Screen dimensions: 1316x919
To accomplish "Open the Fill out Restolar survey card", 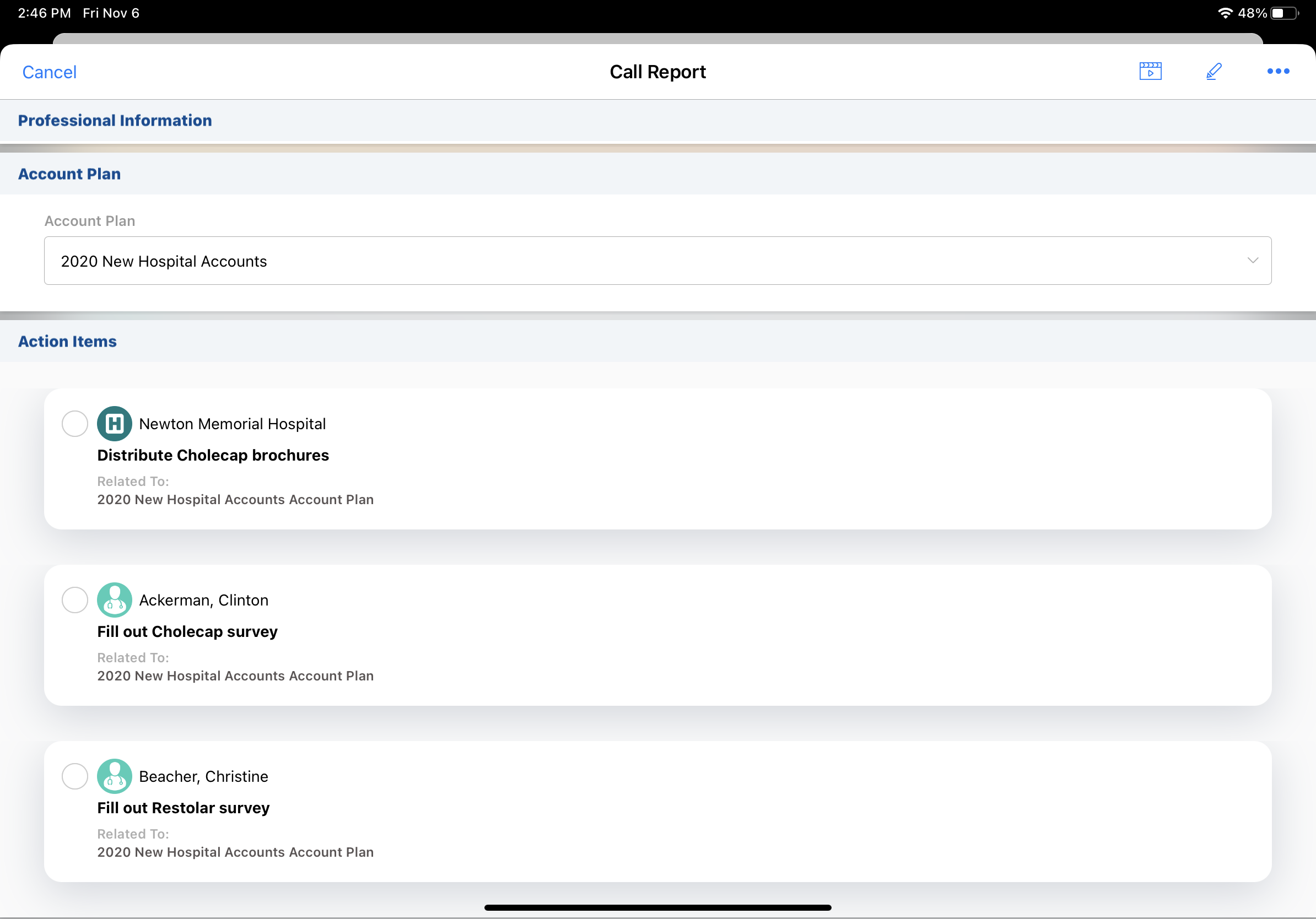I will click(x=183, y=807).
